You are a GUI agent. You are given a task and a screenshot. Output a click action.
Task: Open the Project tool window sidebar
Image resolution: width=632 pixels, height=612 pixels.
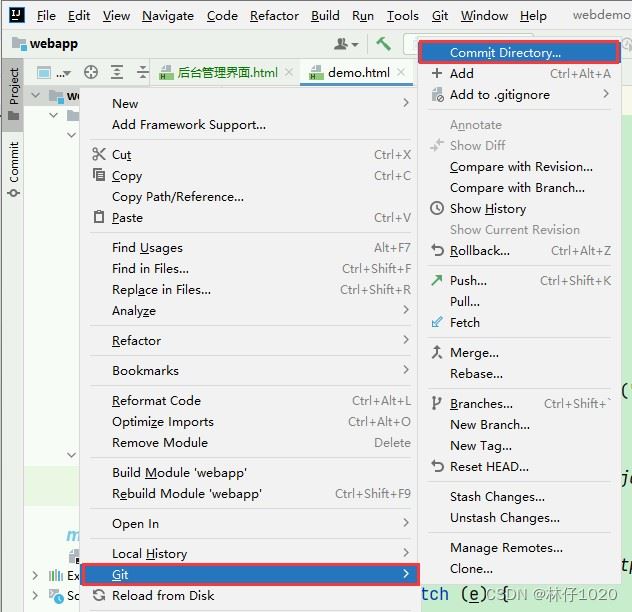pyautogui.click(x=13, y=94)
